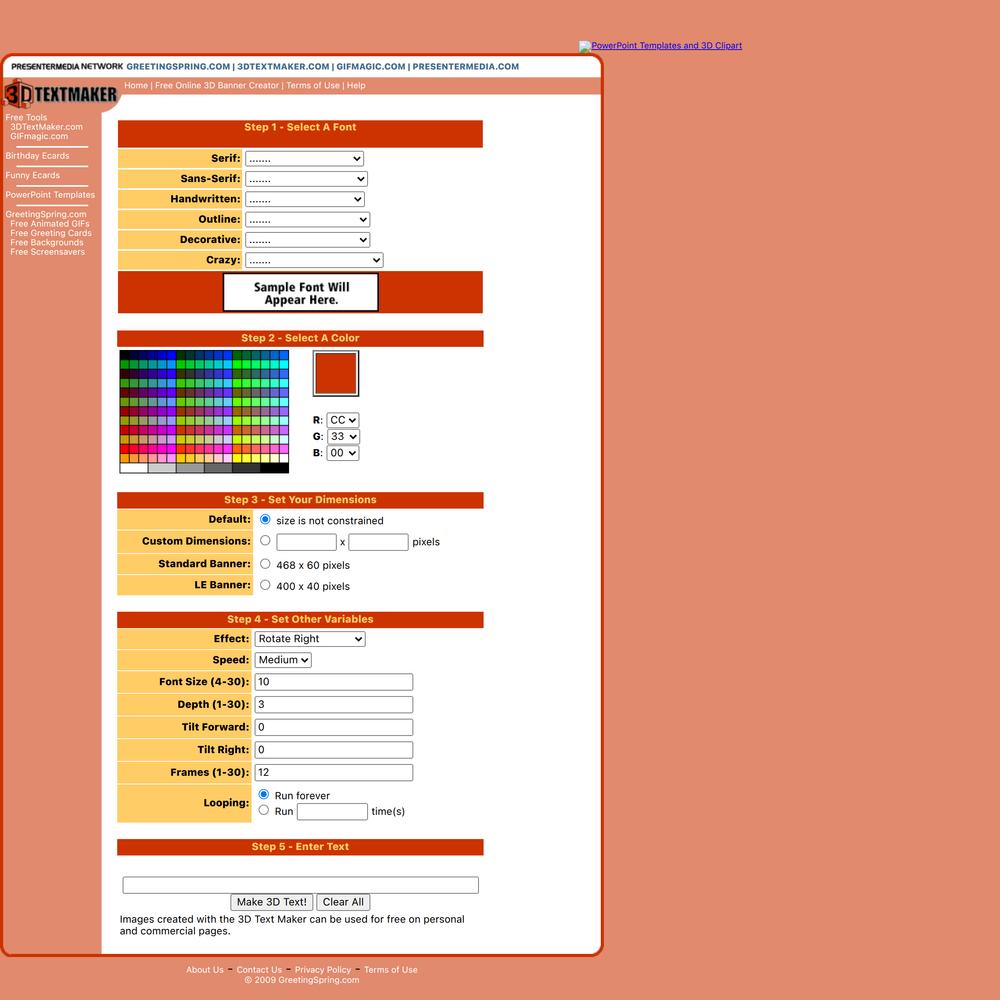
Task: Open Terms of Use in the footer
Action: pyautogui.click(x=391, y=970)
